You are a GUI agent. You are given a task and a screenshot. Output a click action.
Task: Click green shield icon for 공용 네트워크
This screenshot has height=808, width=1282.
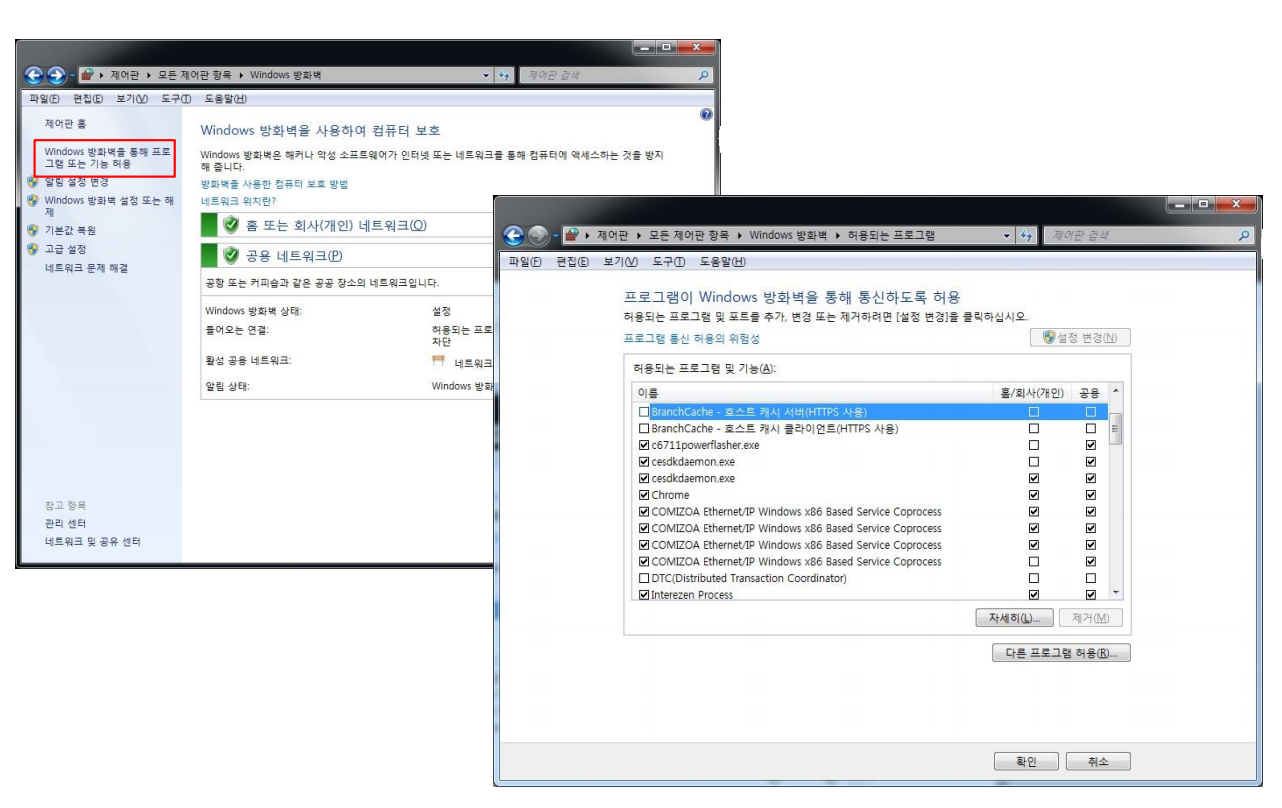tap(231, 255)
